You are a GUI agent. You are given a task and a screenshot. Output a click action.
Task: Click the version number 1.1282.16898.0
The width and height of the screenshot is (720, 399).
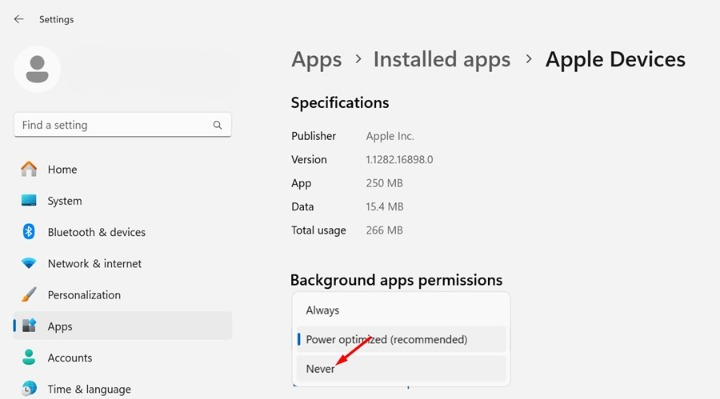(399, 159)
